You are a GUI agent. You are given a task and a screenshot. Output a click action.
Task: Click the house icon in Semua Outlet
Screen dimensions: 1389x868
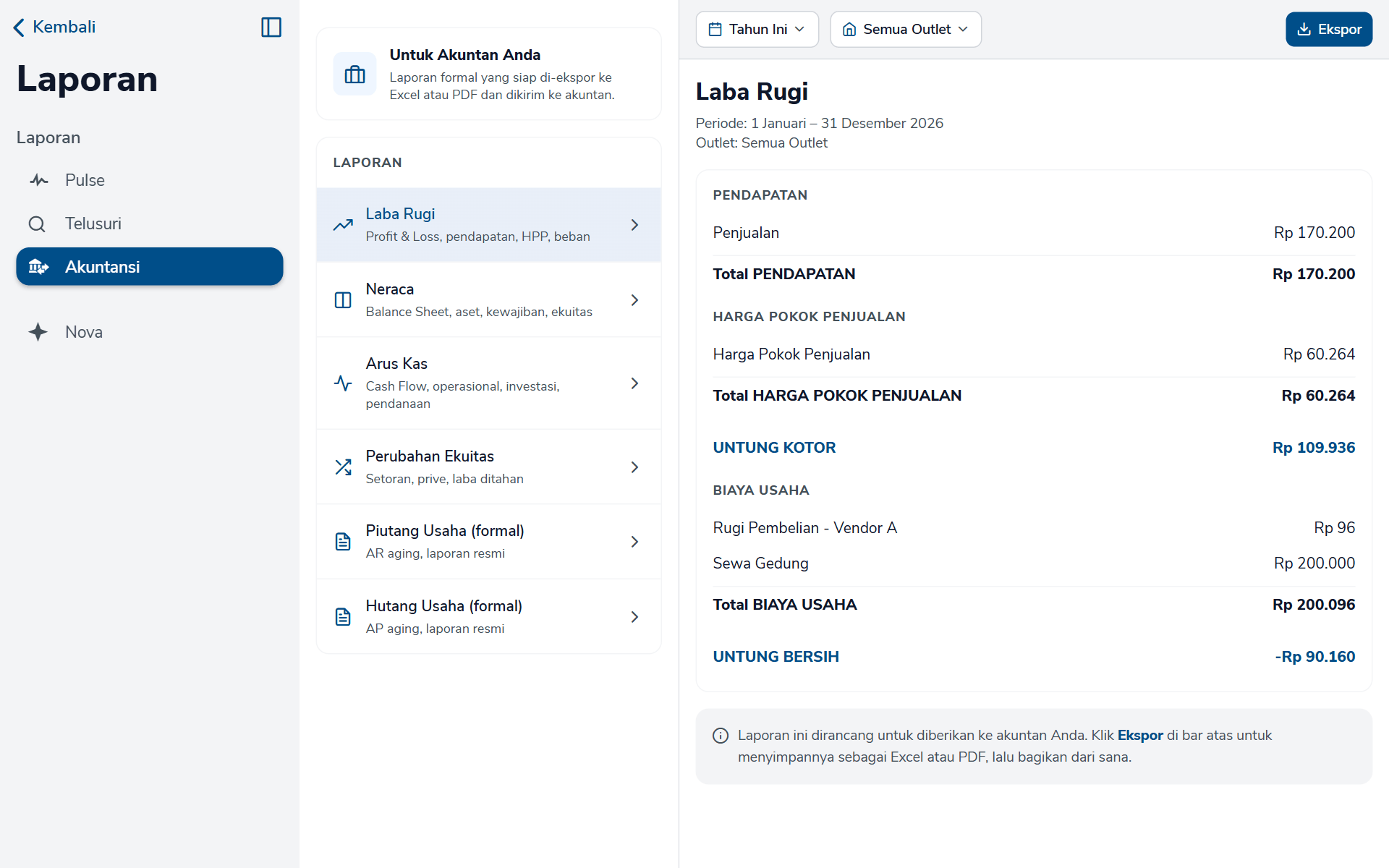tap(849, 29)
